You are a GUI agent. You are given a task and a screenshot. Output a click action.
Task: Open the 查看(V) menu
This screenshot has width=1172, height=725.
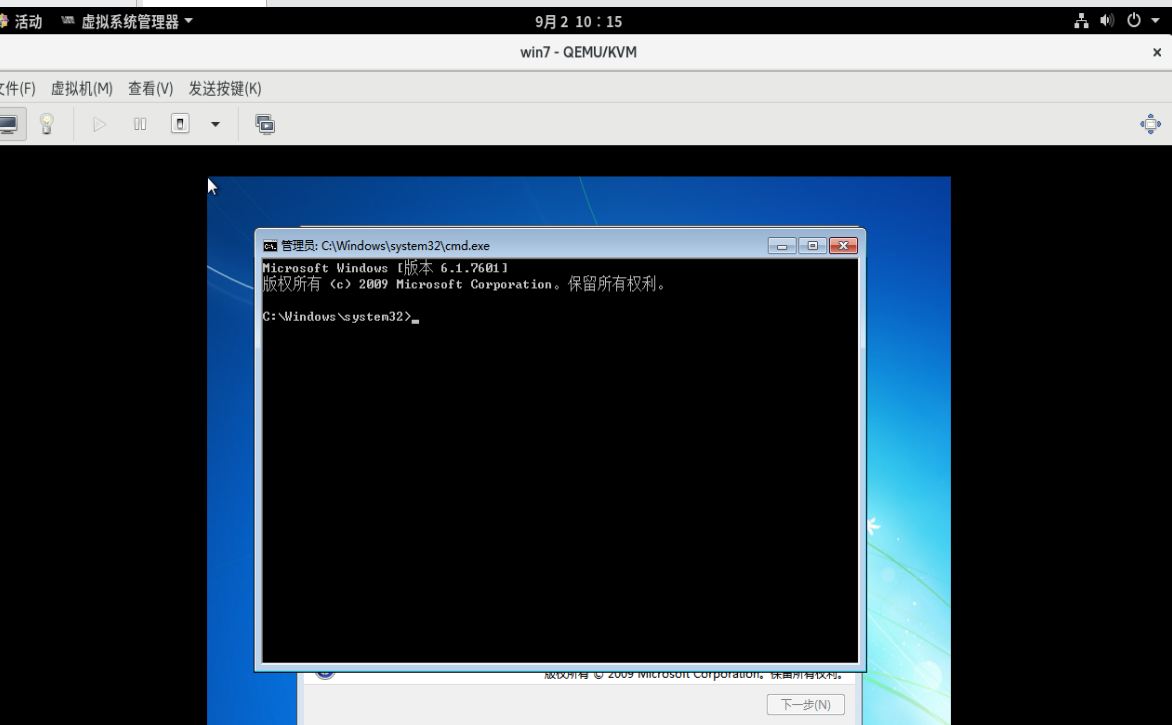150,89
